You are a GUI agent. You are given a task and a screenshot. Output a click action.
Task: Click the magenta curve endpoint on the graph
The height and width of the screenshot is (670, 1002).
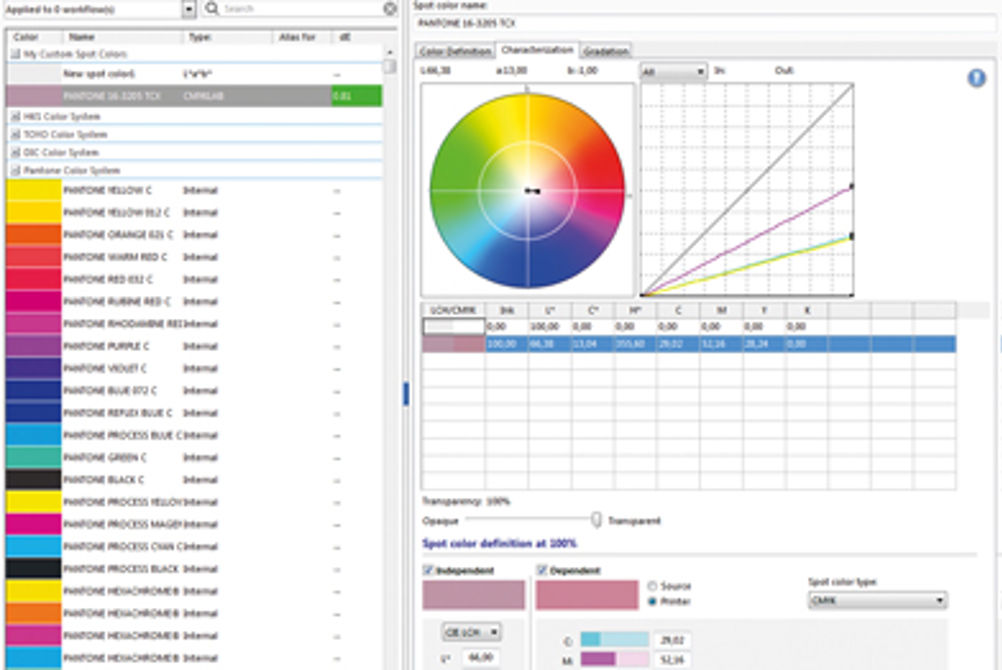click(x=851, y=187)
